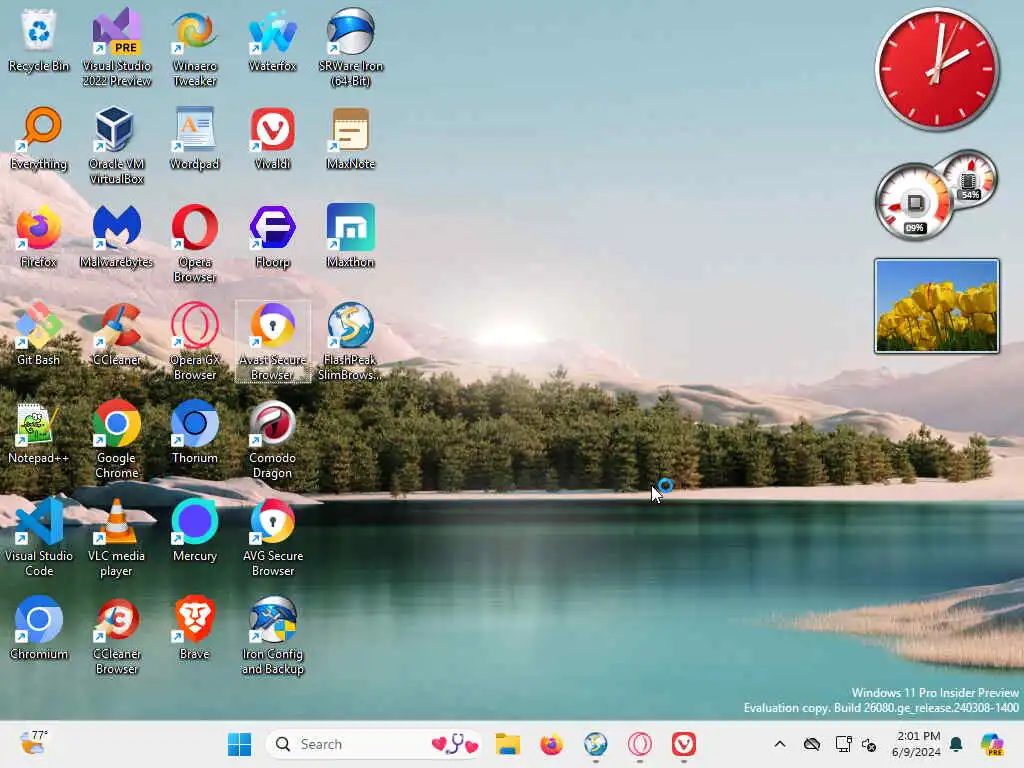Select the CCleaner desktop icon
Image resolution: width=1024 pixels, height=768 pixels.
coord(116,334)
